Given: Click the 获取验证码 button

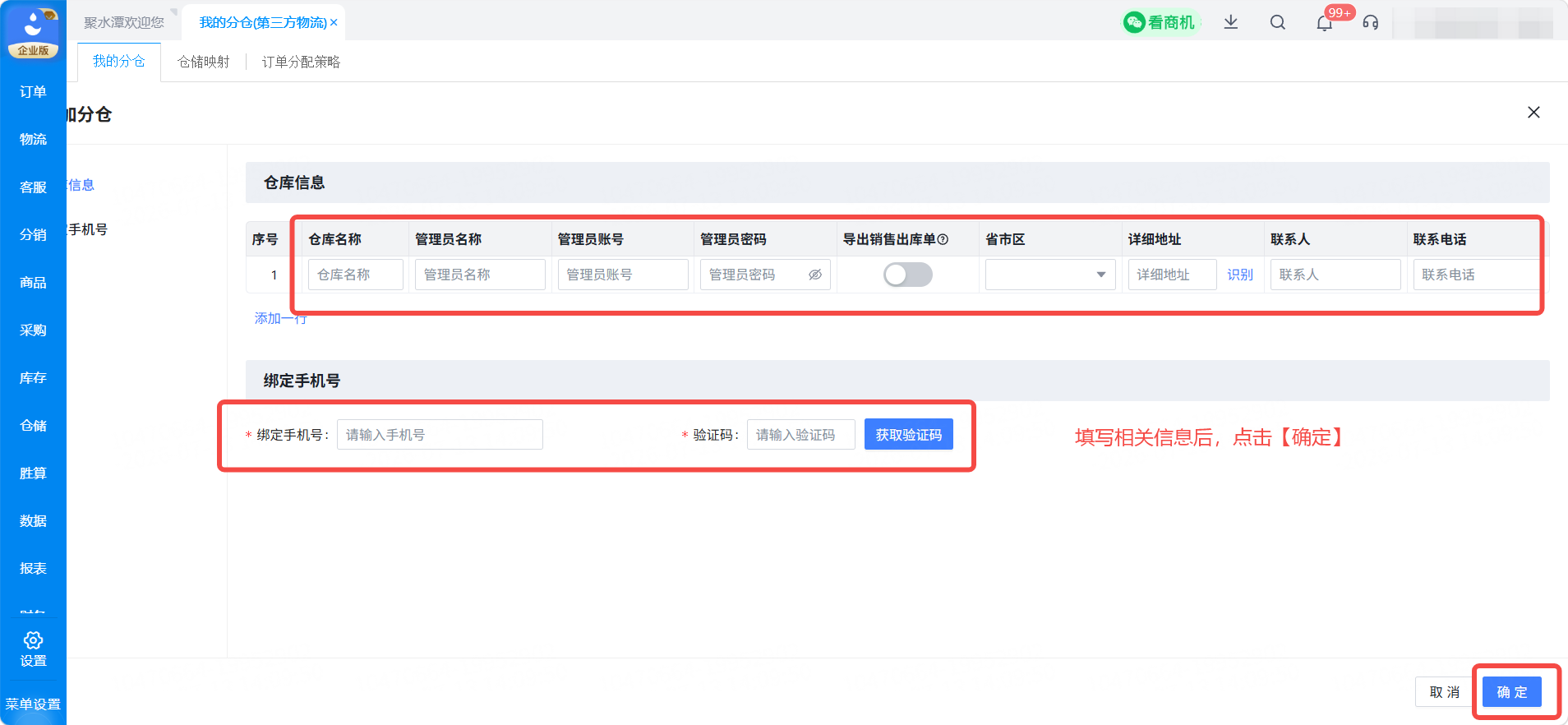Looking at the screenshot, I should pos(908,435).
